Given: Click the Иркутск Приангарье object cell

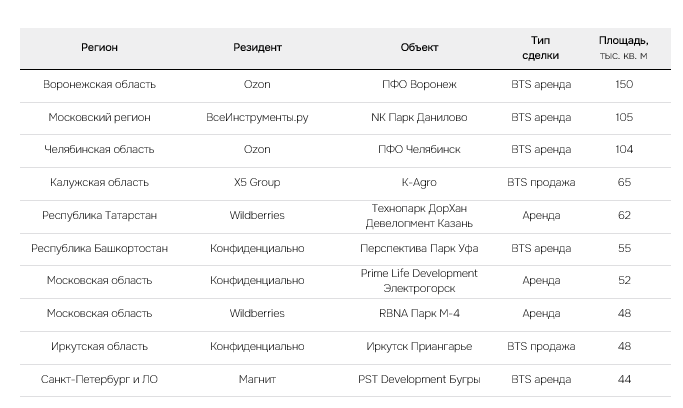Looking at the screenshot, I should (x=419, y=347).
